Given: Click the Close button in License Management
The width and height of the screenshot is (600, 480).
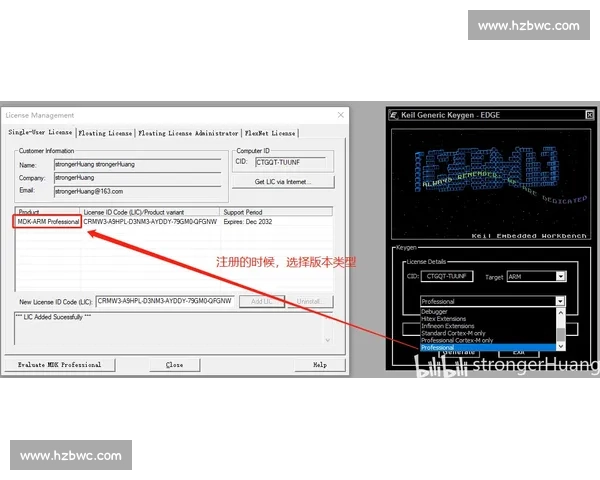Looking at the screenshot, I should [174, 365].
